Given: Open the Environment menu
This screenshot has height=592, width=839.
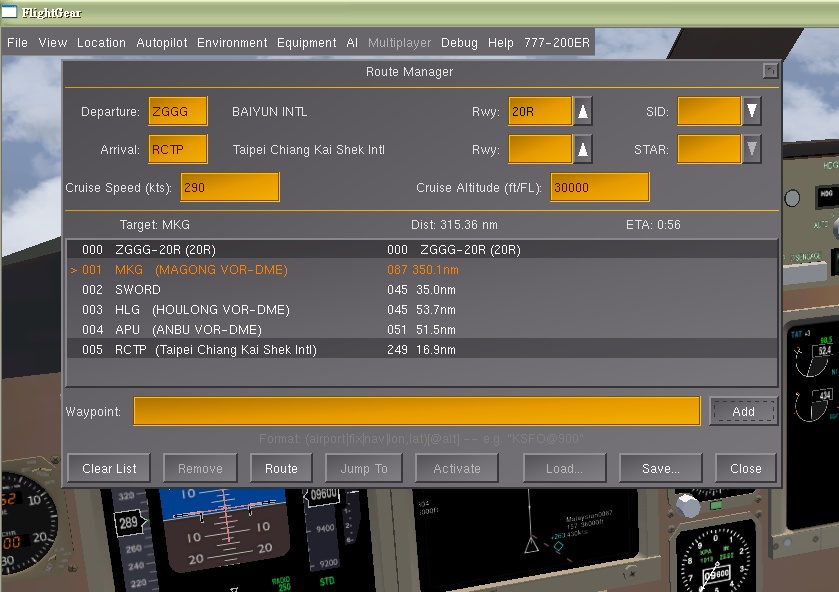Looking at the screenshot, I should (232, 43).
